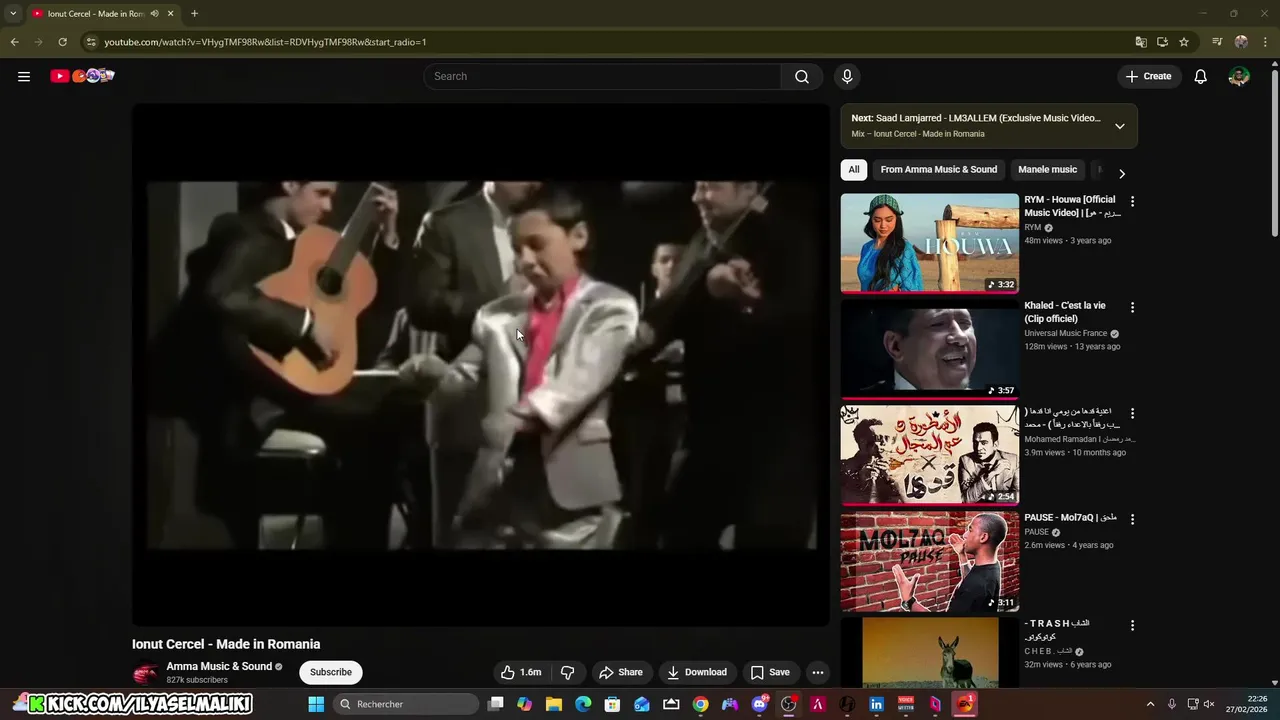Like the video with thumbs up
The image size is (1280, 720).
pos(521,672)
